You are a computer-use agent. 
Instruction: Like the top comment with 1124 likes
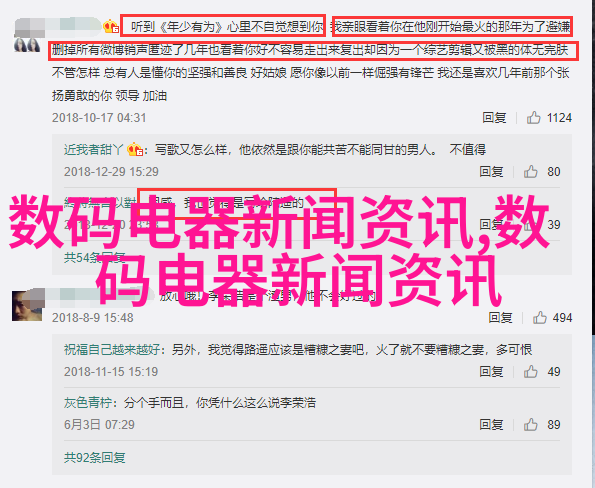(x=533, y=118)
